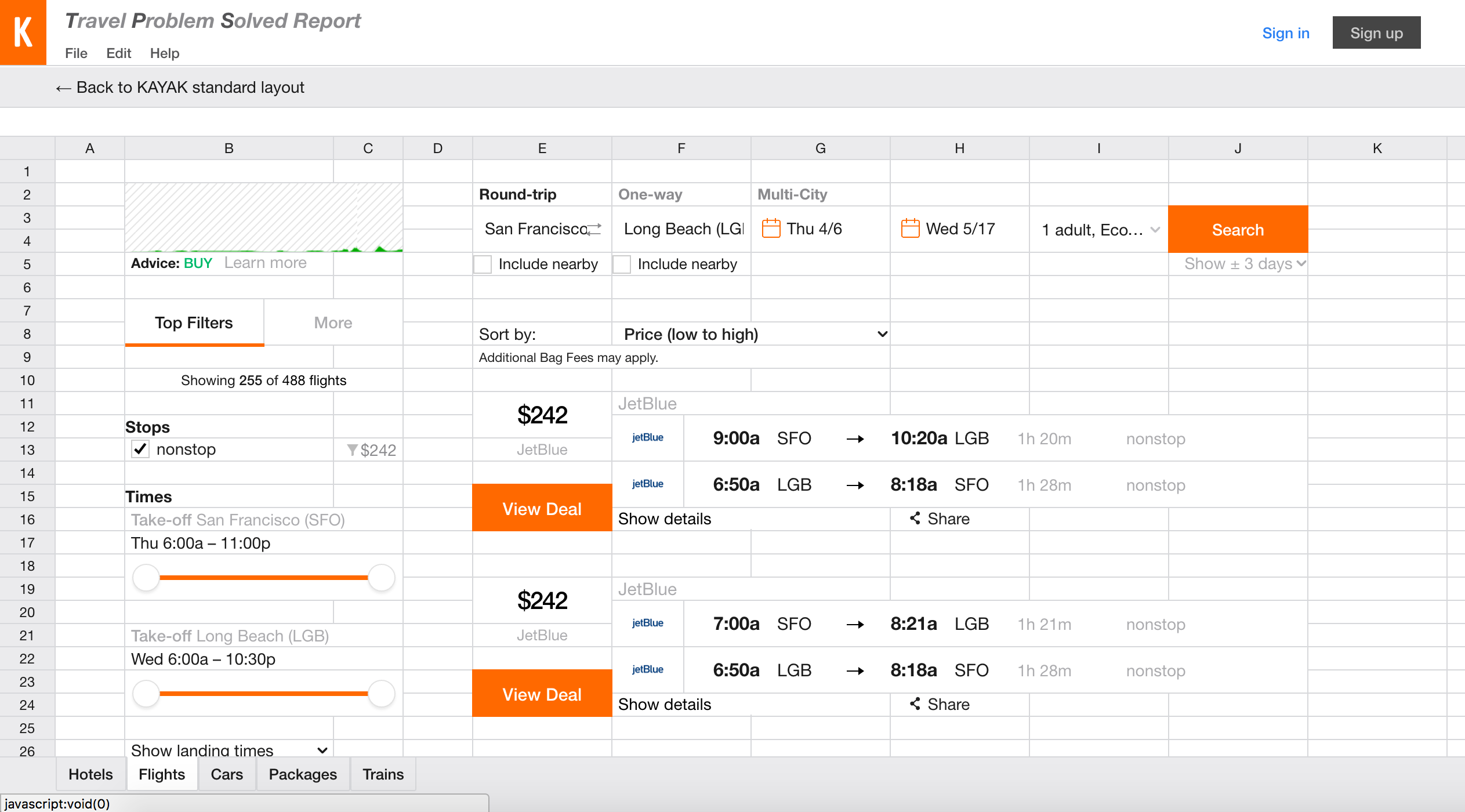Enable Include nearby for San Francisco
The height and width of the screenshot is (812, 1465).
pos(483,264)
